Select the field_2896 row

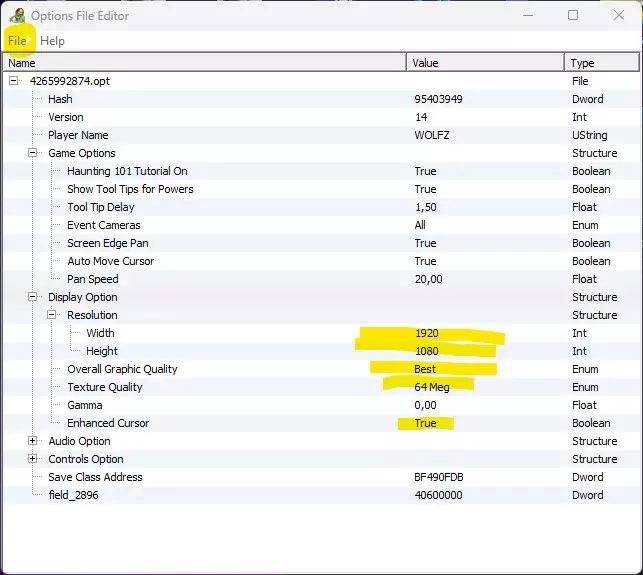[x=321, y=495]
